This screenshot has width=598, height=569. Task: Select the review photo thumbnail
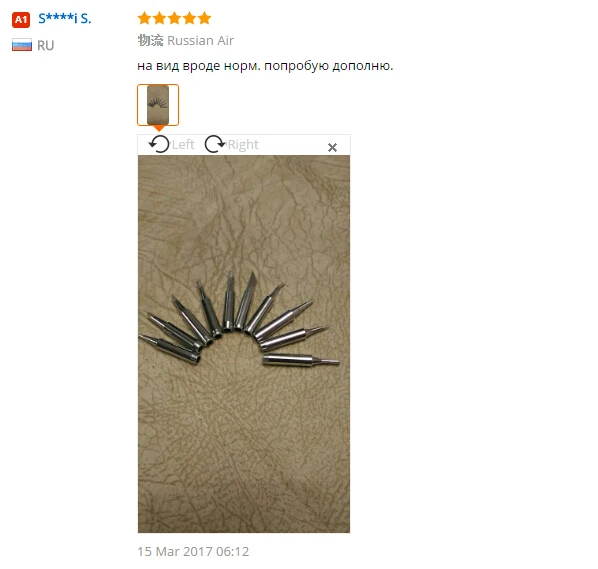point(158,105)
